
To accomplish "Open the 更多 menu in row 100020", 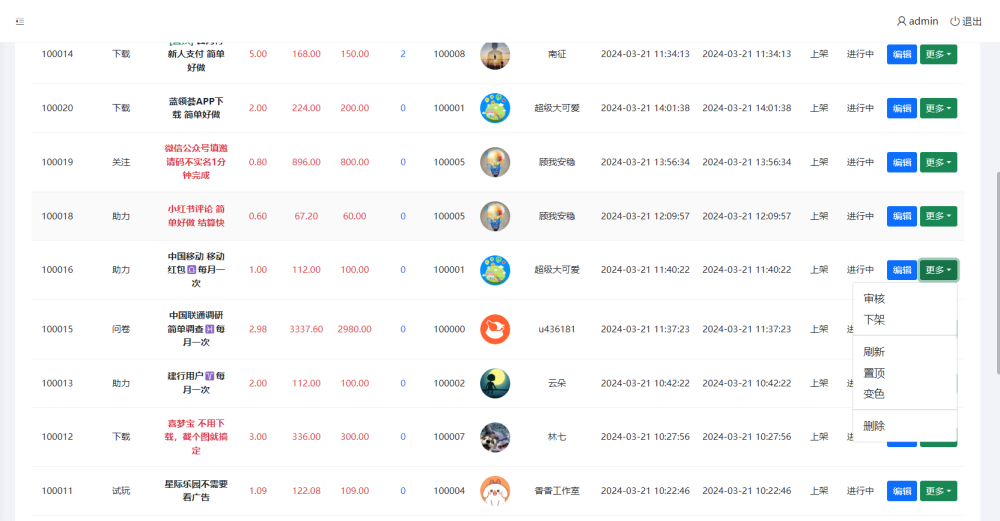I will click(938, 108).
